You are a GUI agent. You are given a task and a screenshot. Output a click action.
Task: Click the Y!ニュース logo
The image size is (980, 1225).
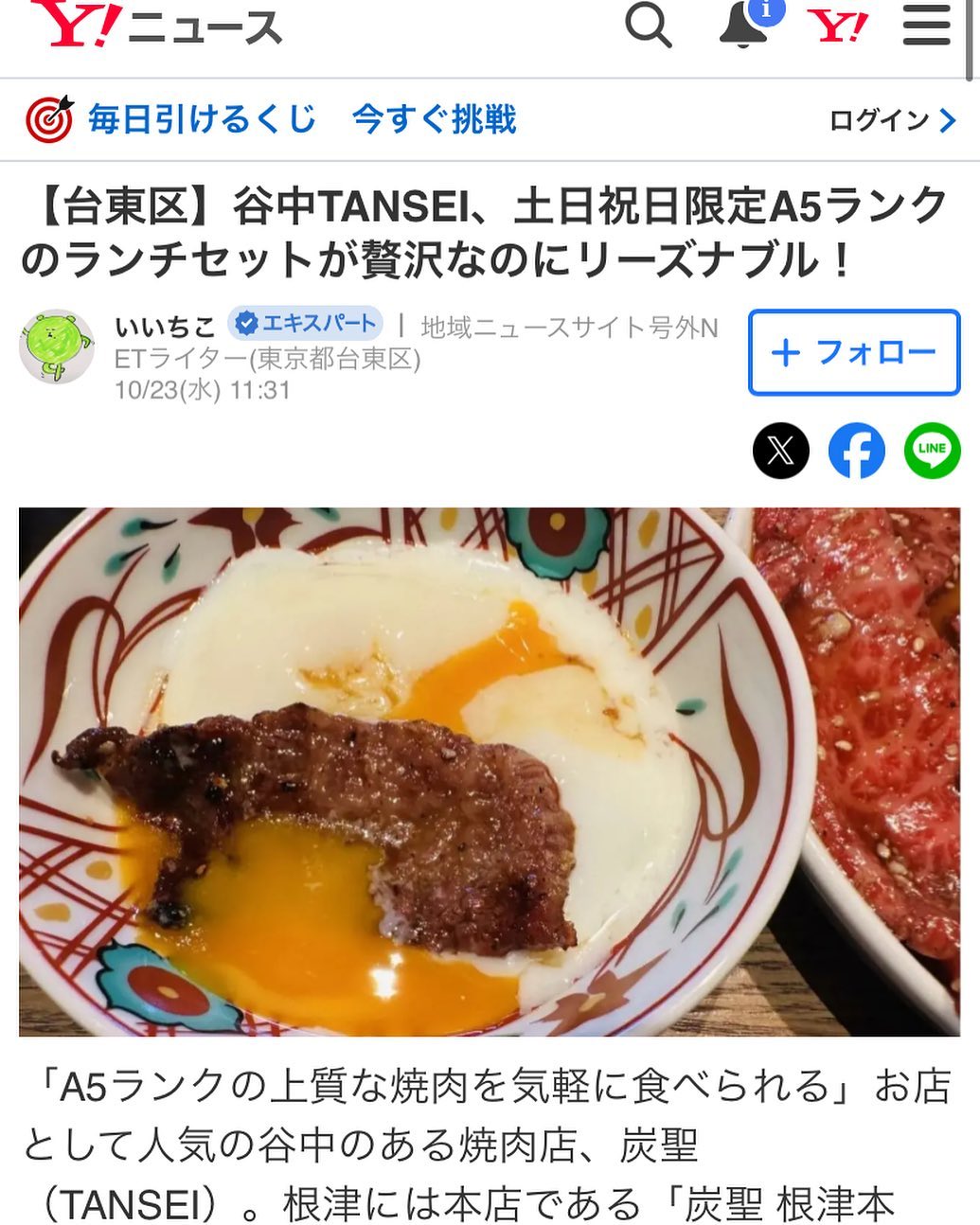[x=156, y=26]
